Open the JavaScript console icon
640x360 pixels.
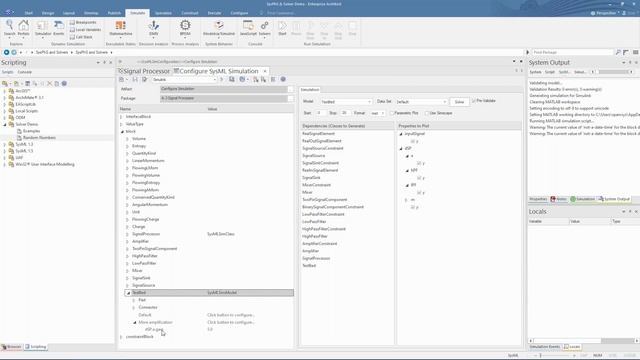tap(248, 27)
